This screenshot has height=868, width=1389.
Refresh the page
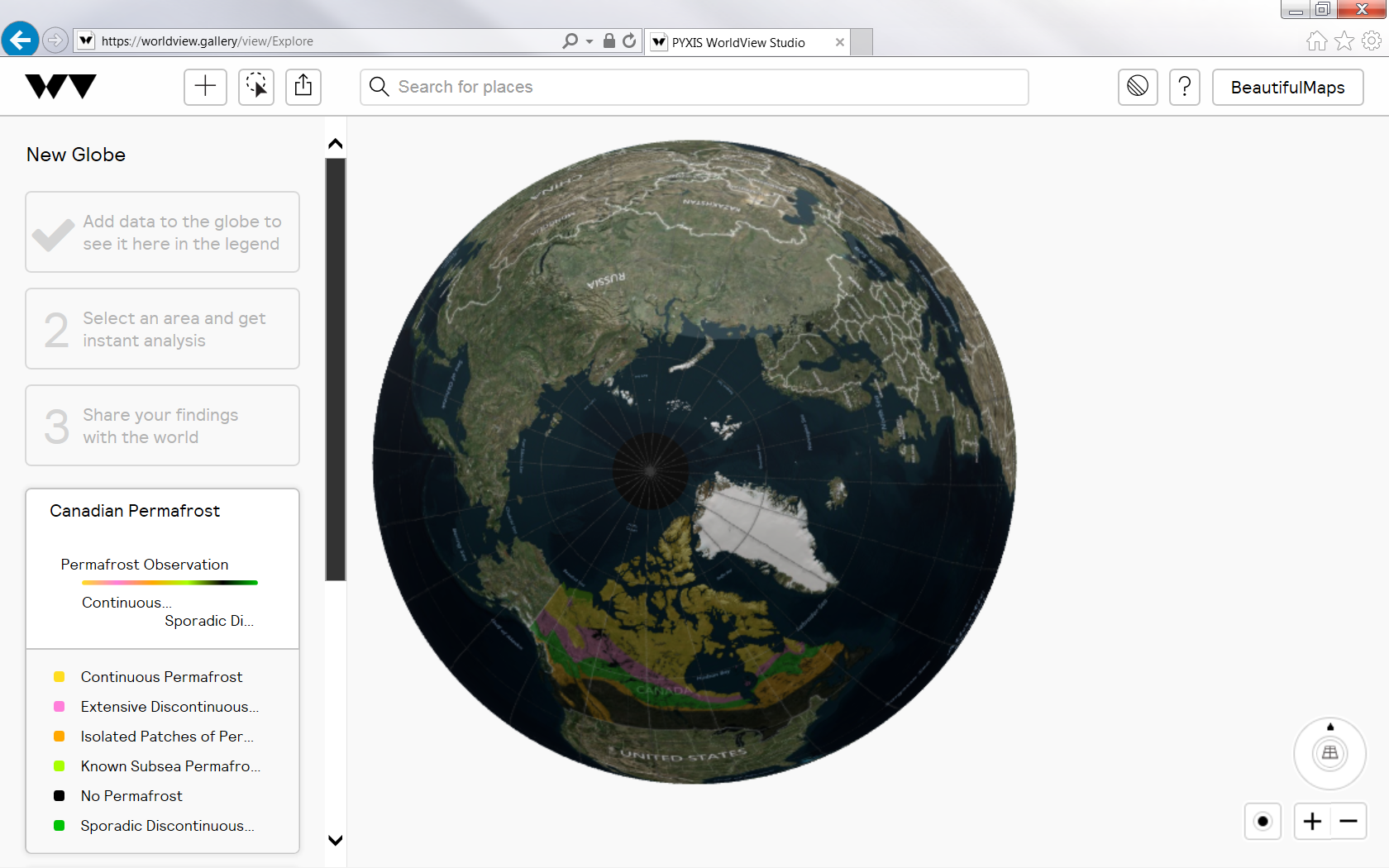coord(629,41)
